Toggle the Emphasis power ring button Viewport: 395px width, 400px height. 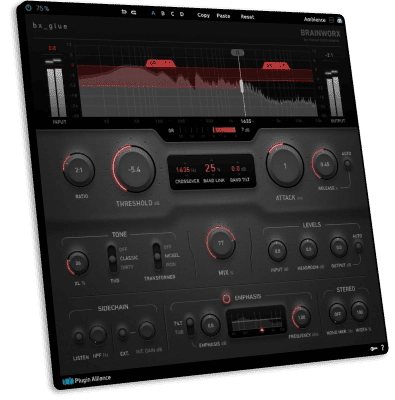[x=226, y=298]
